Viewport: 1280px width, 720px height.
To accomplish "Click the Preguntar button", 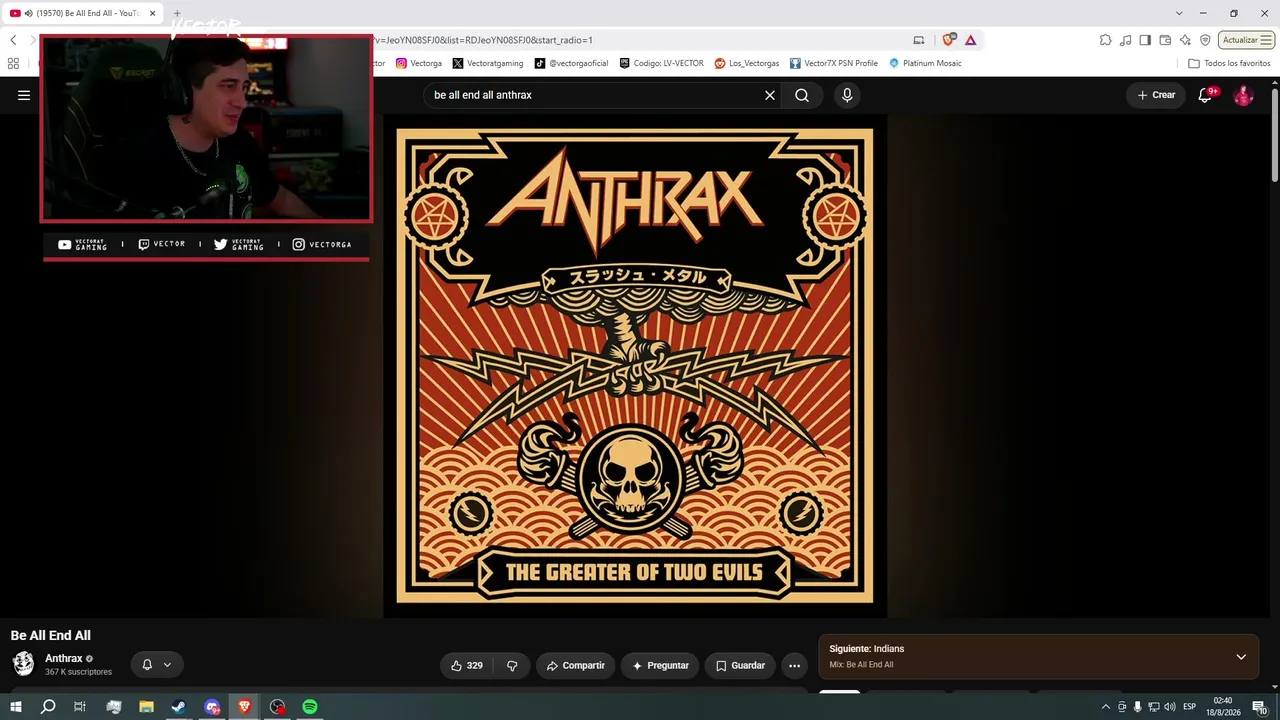I will (x=660, y=665).
